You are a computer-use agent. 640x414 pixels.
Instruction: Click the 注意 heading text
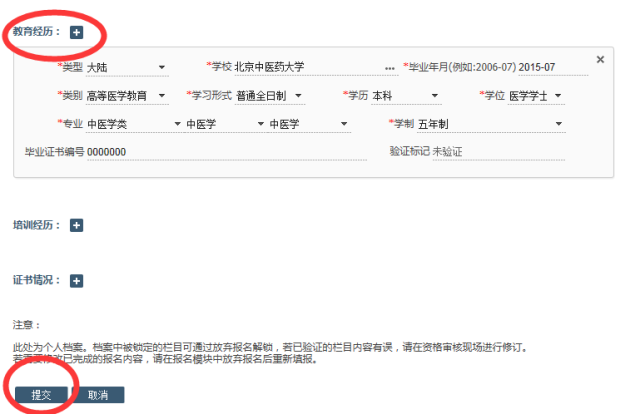coord(26,325)
